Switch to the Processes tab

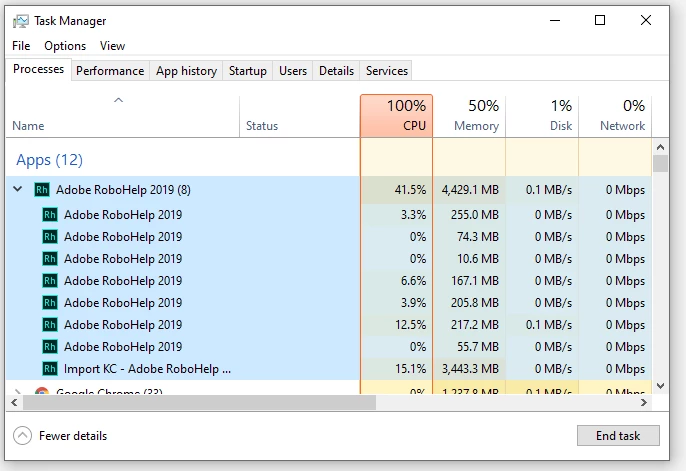tap(38, 69)
